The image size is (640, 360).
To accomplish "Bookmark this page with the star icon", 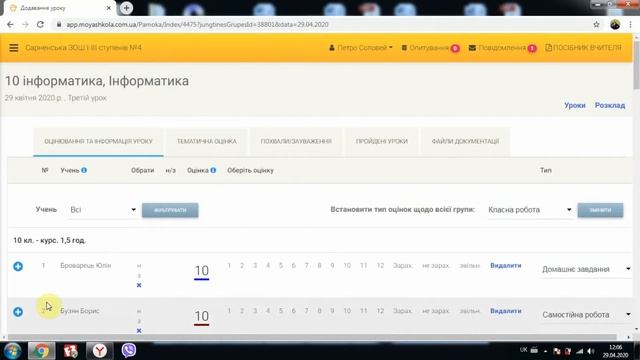I will click(x=596, y=24).
